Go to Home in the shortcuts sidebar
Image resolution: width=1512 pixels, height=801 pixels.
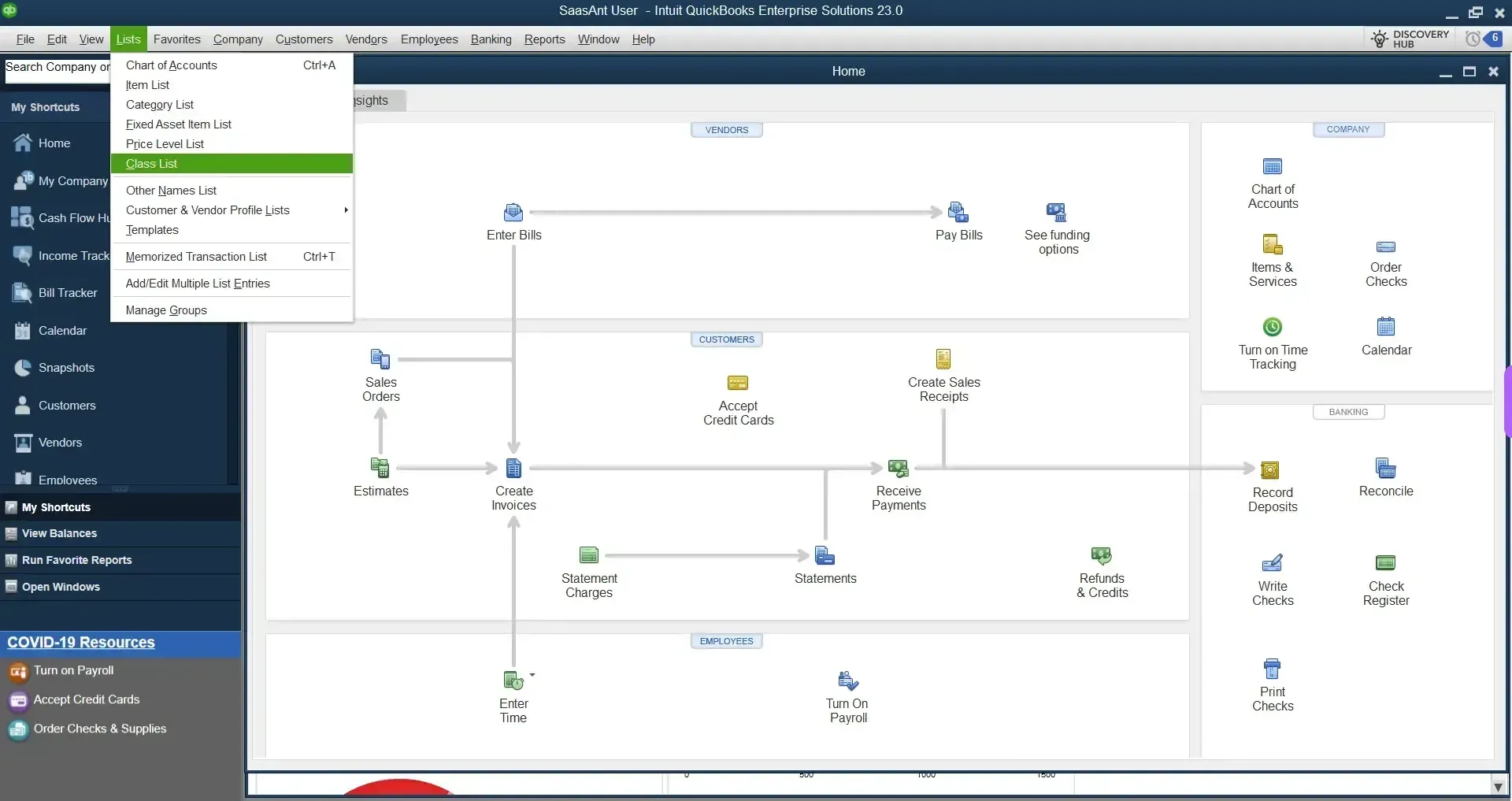point(54,143)
